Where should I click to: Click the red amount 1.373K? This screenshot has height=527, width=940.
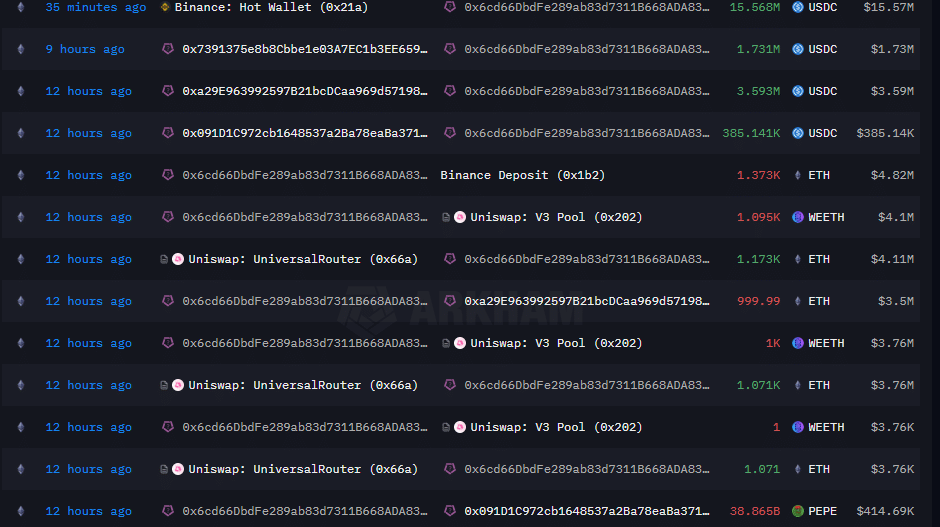(x=758, y=175)
